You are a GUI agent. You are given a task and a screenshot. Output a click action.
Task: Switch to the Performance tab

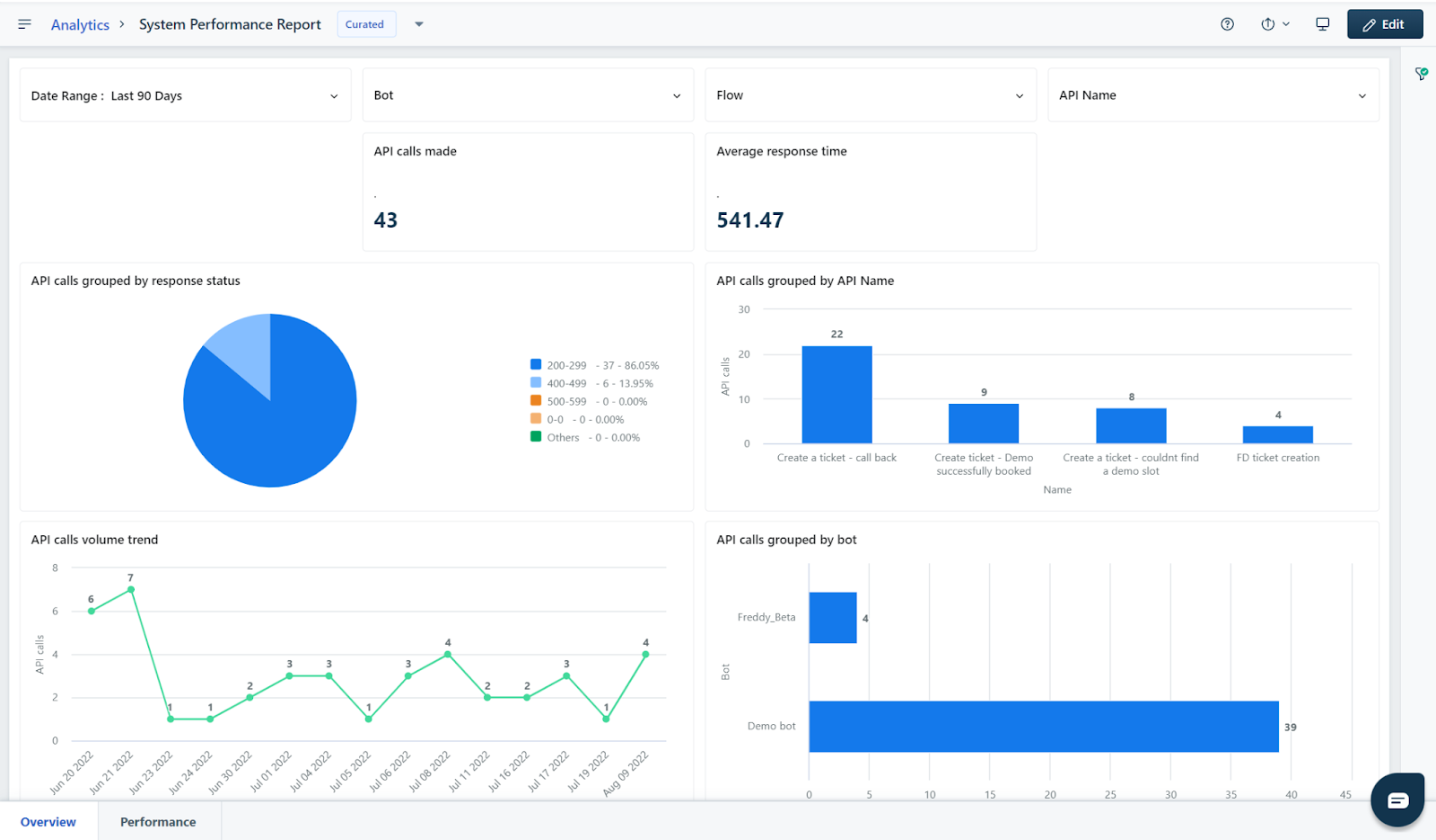tap(158, 822)
